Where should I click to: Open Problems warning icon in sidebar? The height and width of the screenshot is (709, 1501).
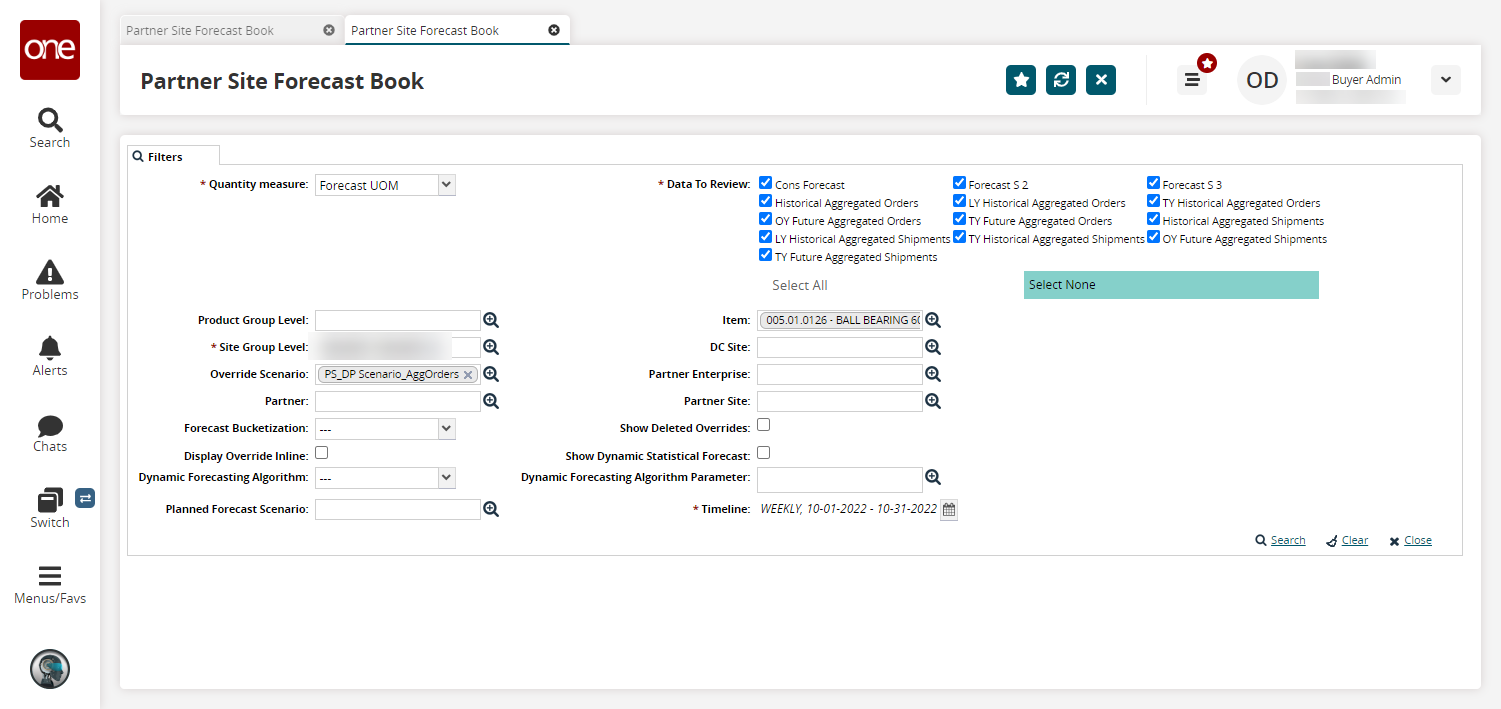click(x=50, y=280)
